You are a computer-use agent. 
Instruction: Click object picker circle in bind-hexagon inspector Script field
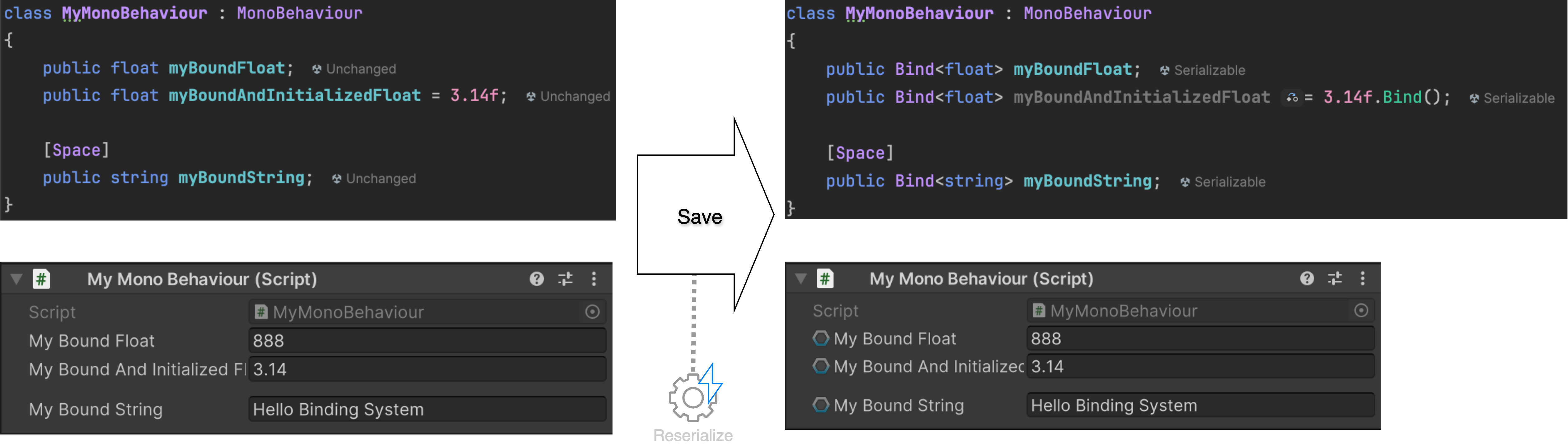tap(1361, 311)
